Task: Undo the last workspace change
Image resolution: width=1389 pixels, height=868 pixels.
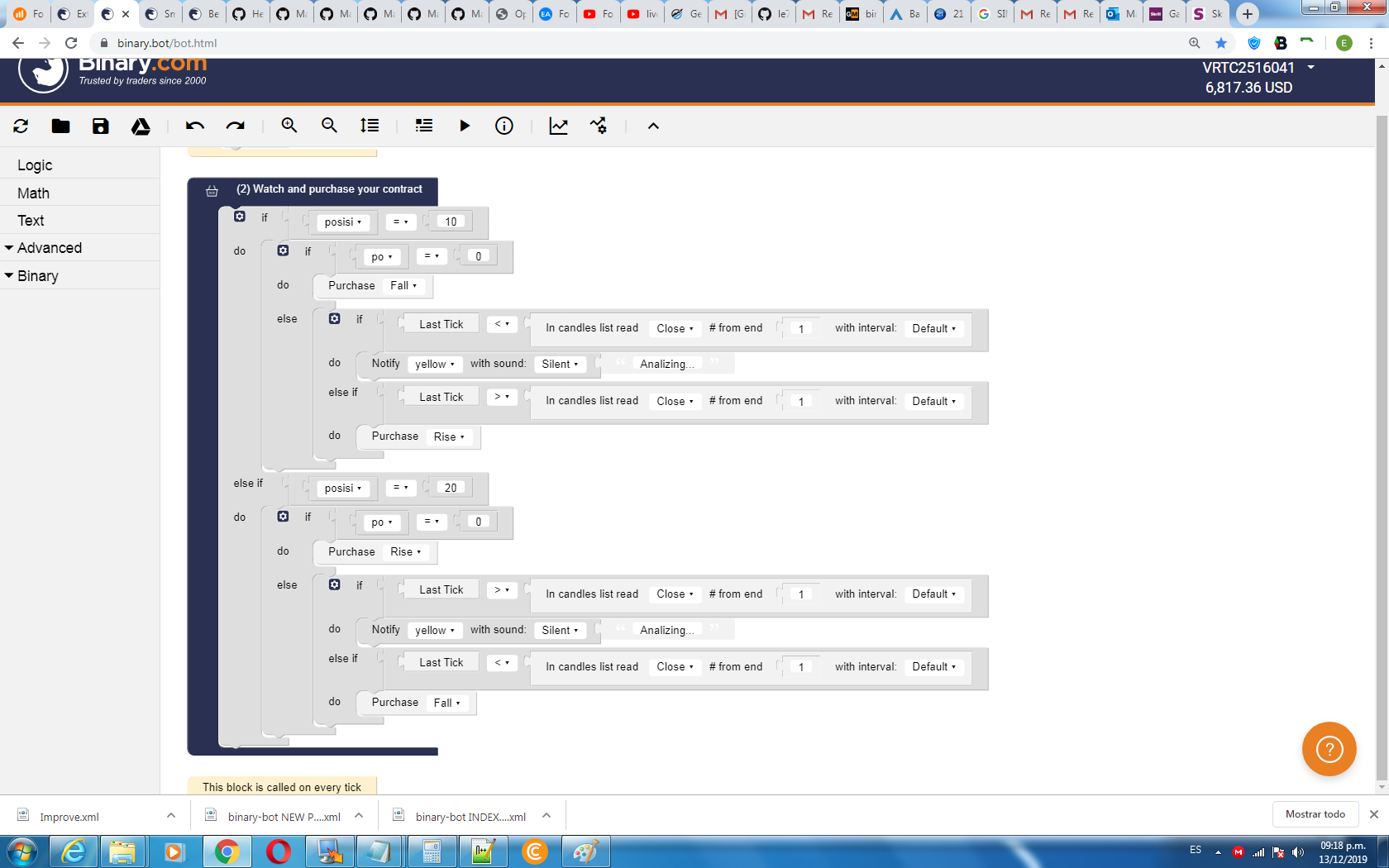Action: coord(194,126)
